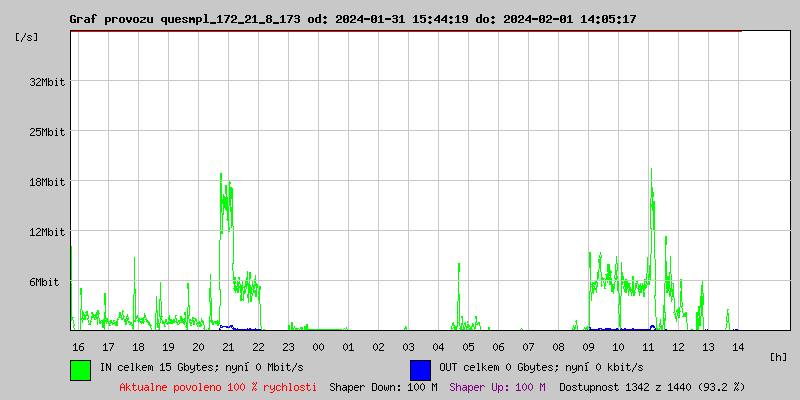Screen dimensions: 800x400
Task: Select the graph title text
Action: point(352,19)
